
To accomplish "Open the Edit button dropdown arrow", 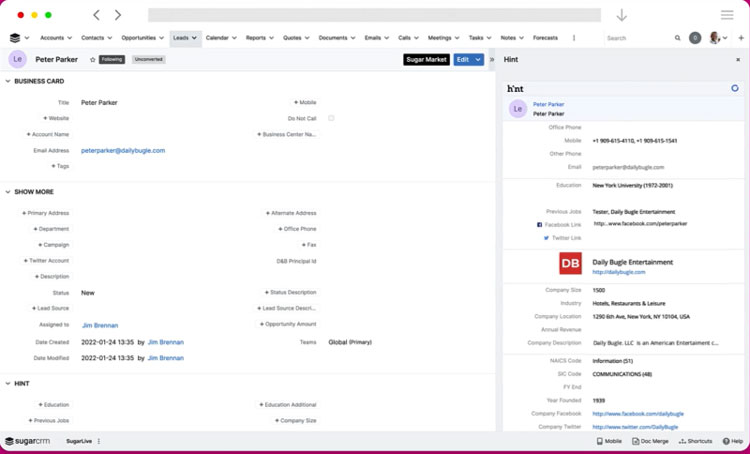I will [478, 60].
